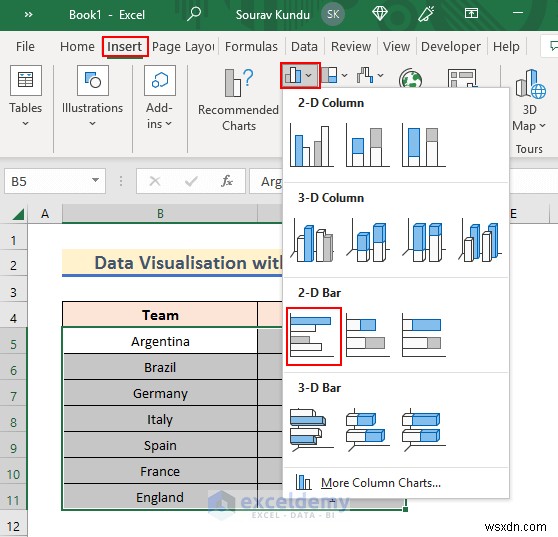
Task: Open Recommended Charts
Action: 238,100
